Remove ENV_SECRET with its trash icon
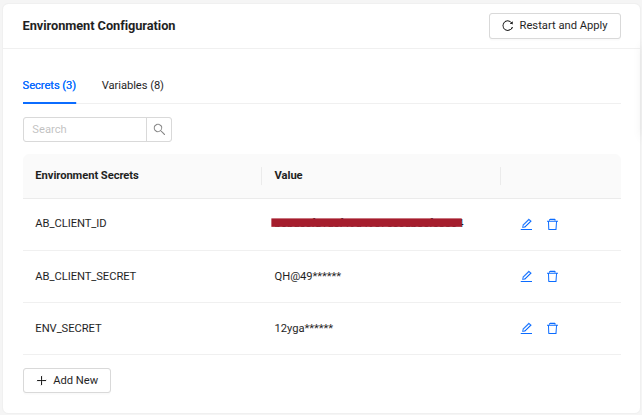This screenshot has height=415, width=642. [552, 328]
